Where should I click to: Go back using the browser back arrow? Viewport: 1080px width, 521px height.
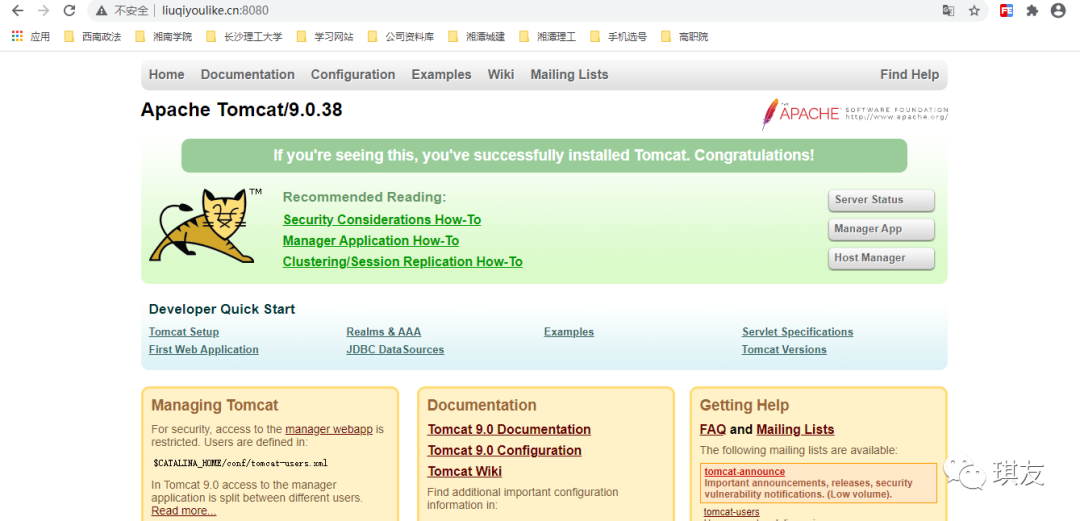pyautogui.click(x=17, y=10)
